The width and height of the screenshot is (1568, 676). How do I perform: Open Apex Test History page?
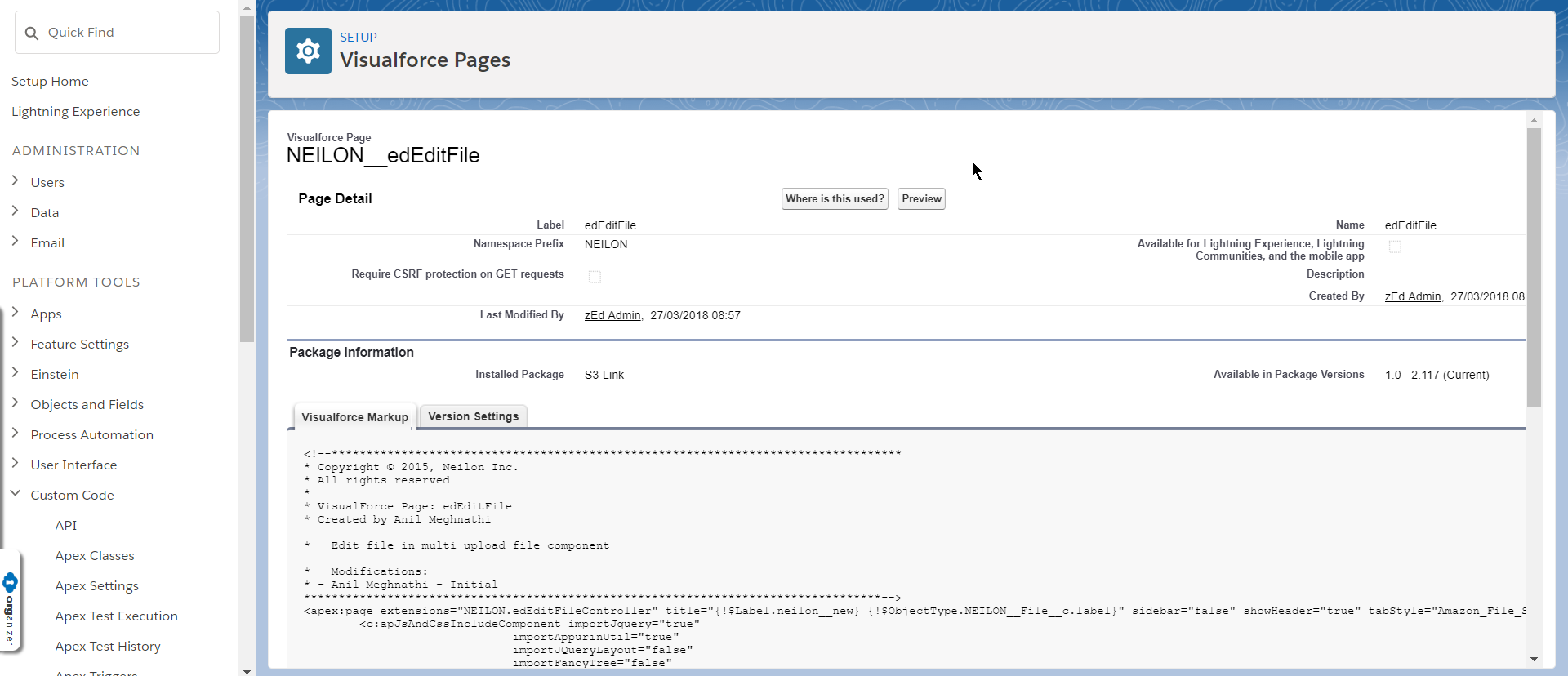108,646
